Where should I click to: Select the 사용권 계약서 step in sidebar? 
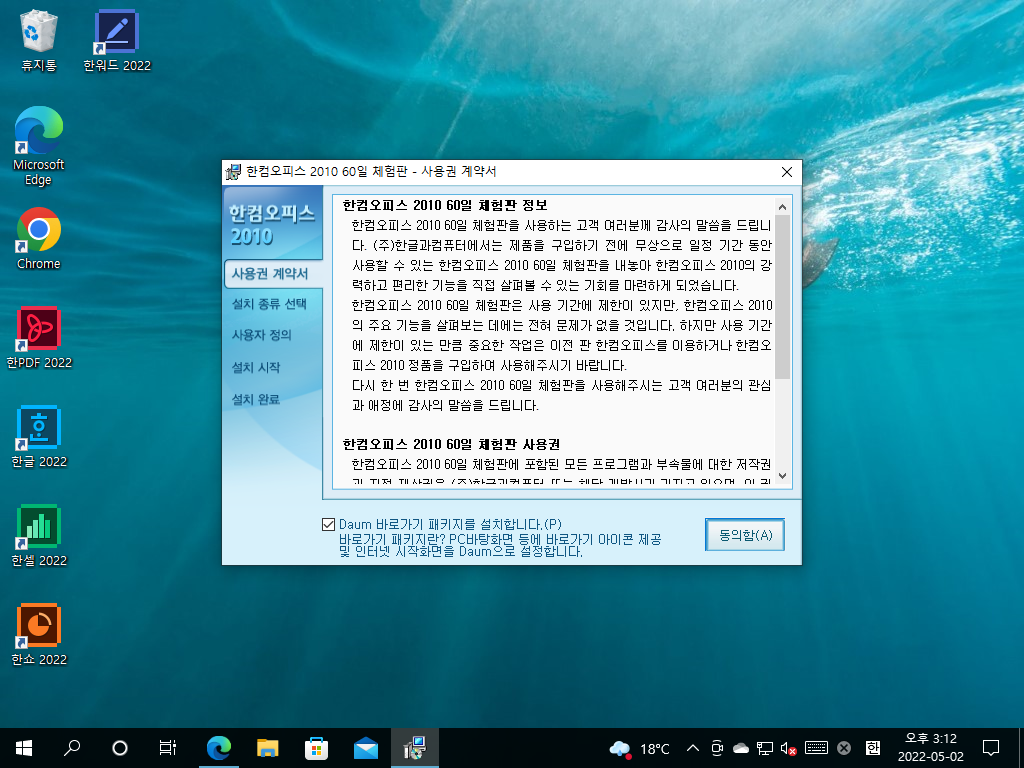click(270, 274)
